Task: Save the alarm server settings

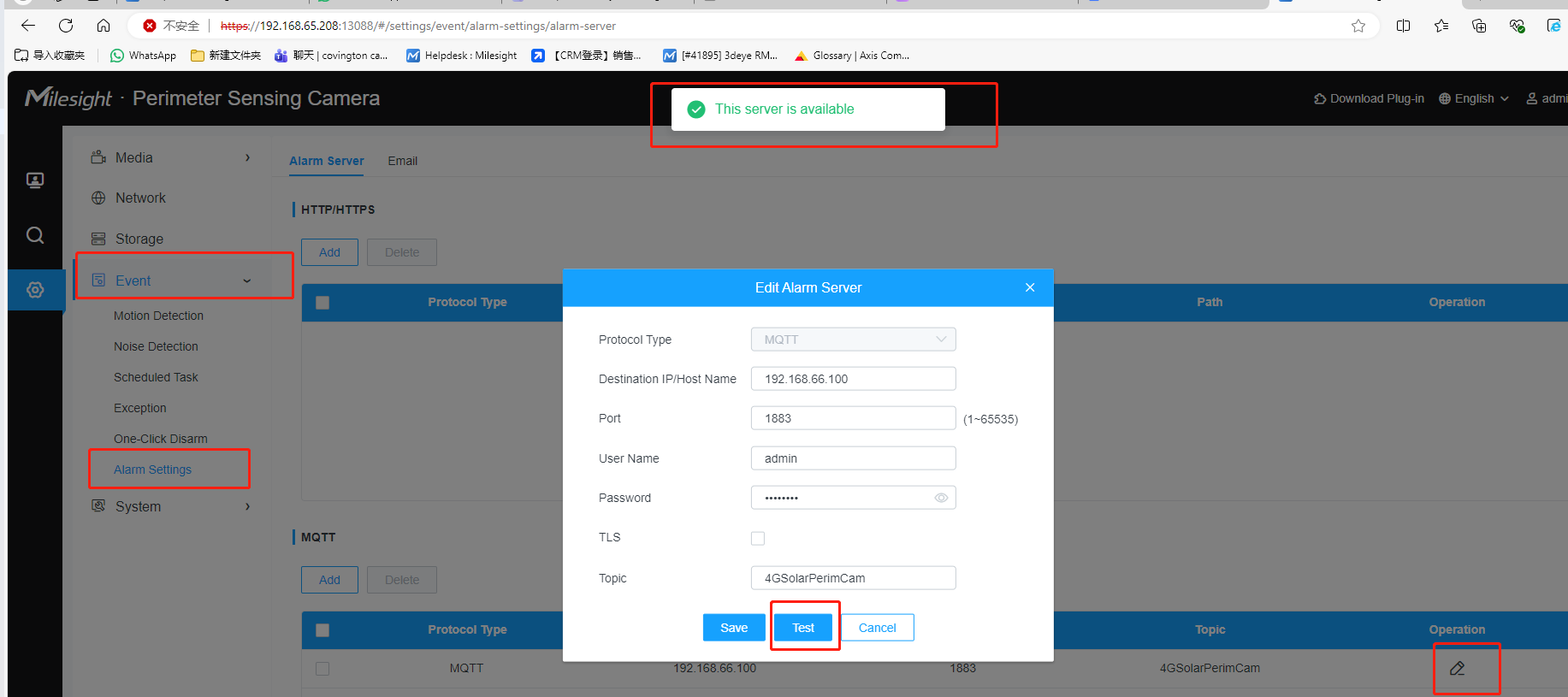Action: 734,628
